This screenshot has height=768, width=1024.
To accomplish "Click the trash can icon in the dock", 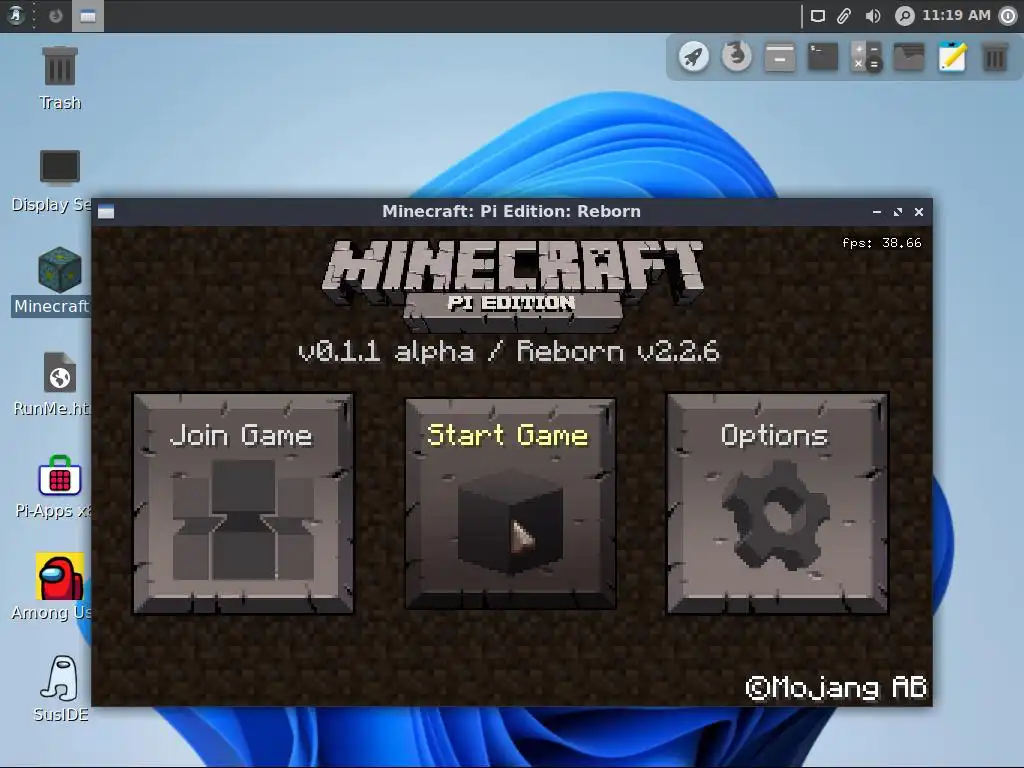I will 995,57.
